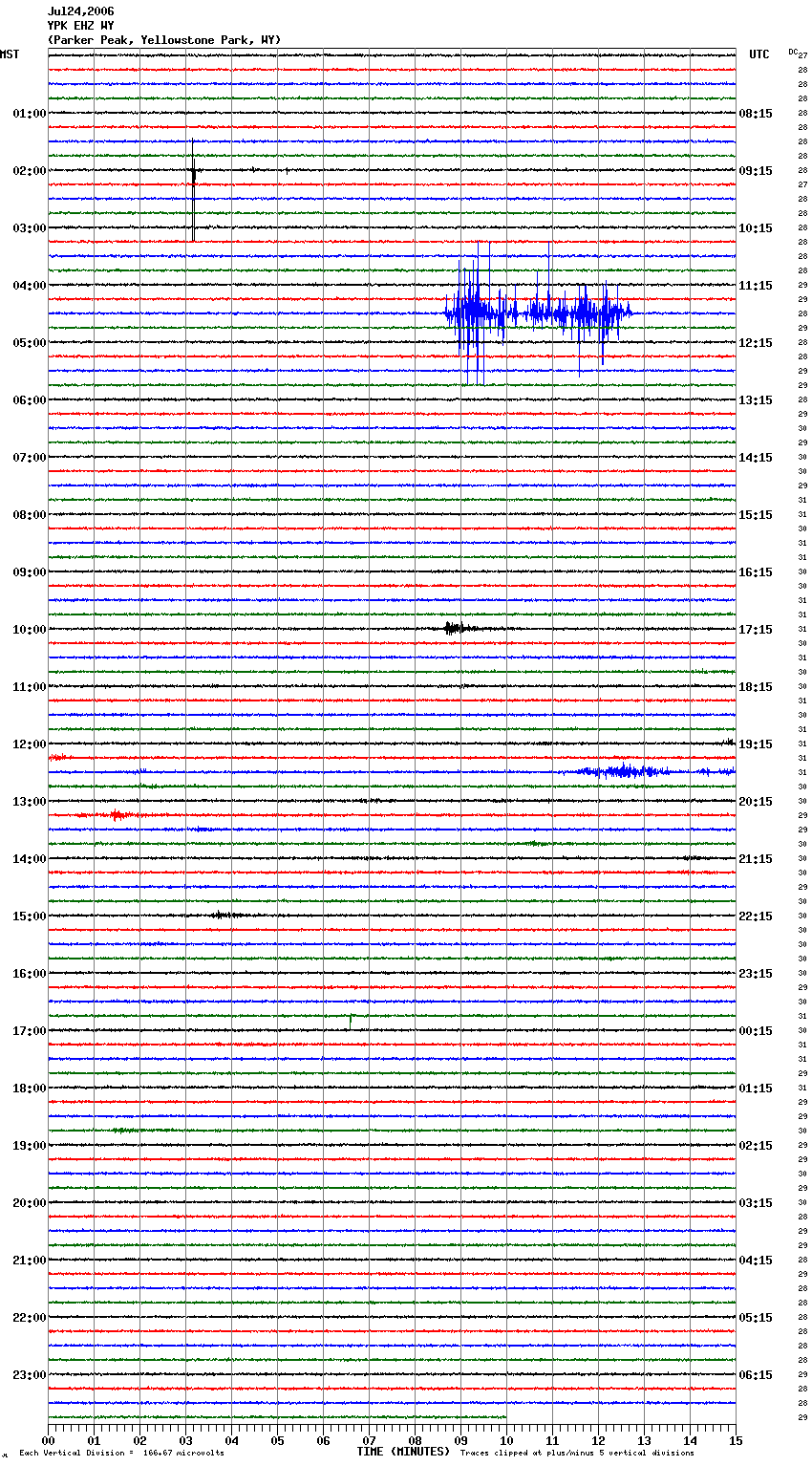The image size is (812, 1466).
Task: Select the 22:00 MST row label
Action: click(29, 1318)
